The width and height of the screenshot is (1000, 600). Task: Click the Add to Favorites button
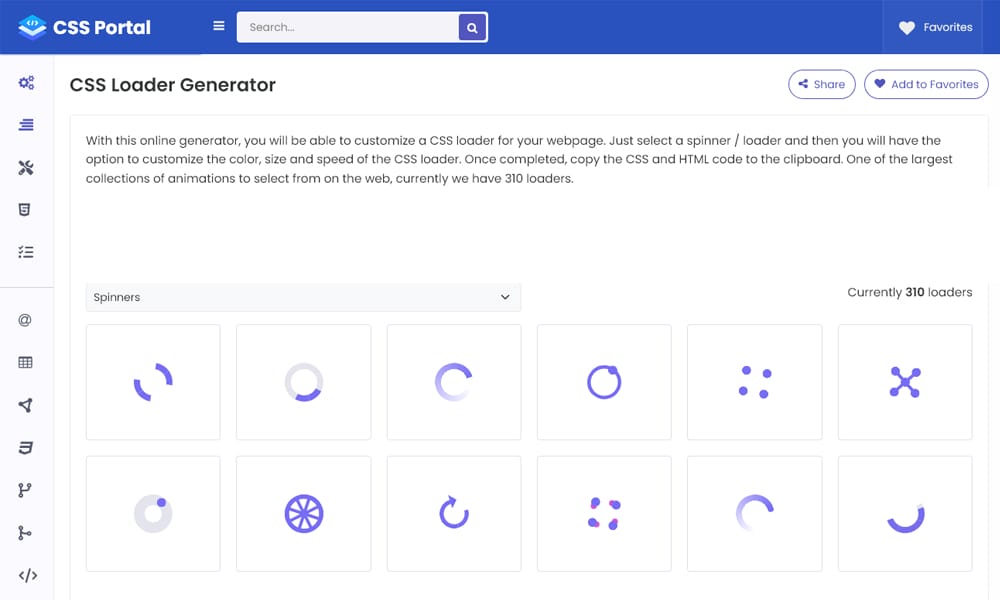(x=926, y=84)
